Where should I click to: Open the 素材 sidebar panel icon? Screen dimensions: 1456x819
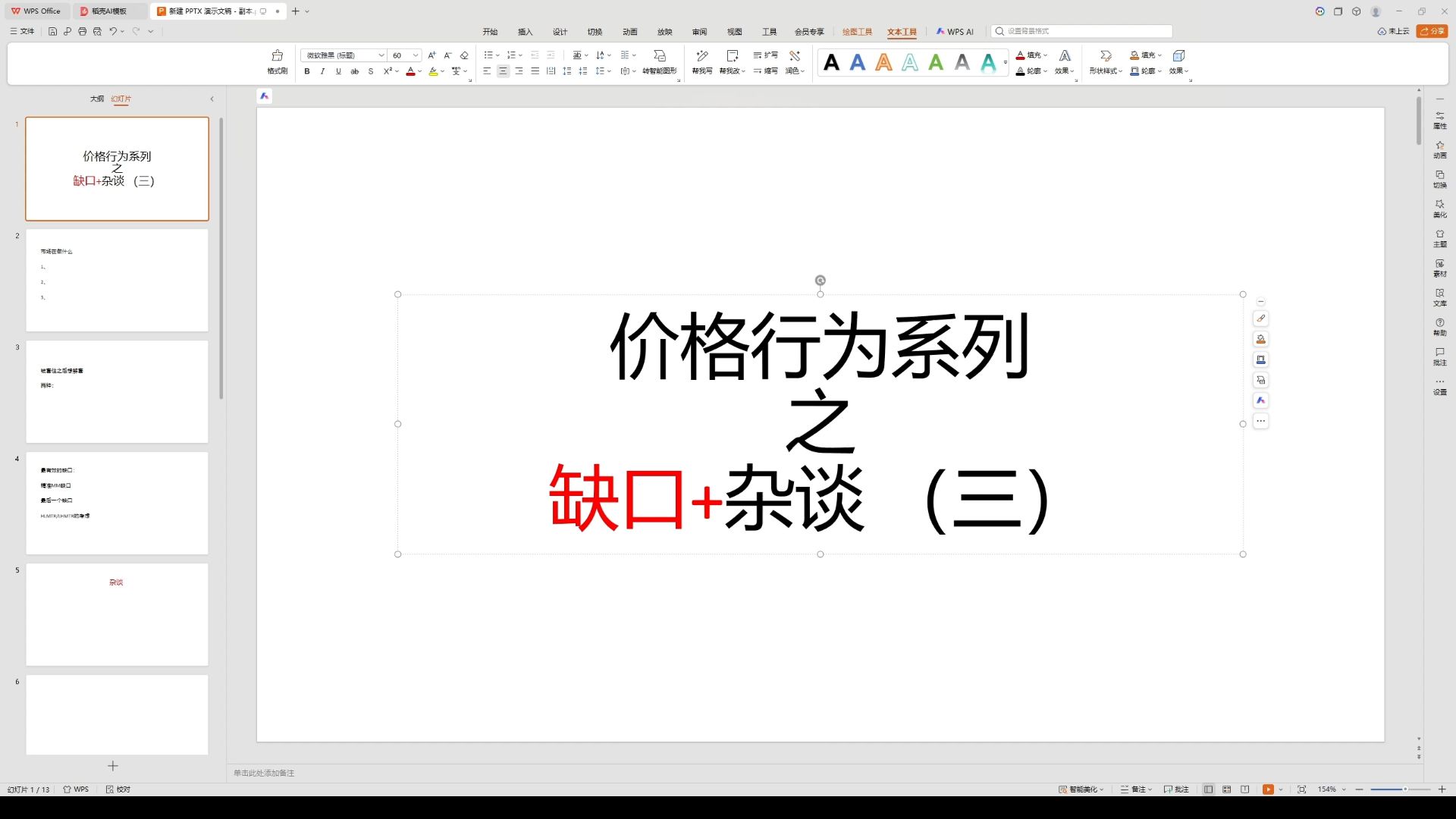(x=1439, y=268)
